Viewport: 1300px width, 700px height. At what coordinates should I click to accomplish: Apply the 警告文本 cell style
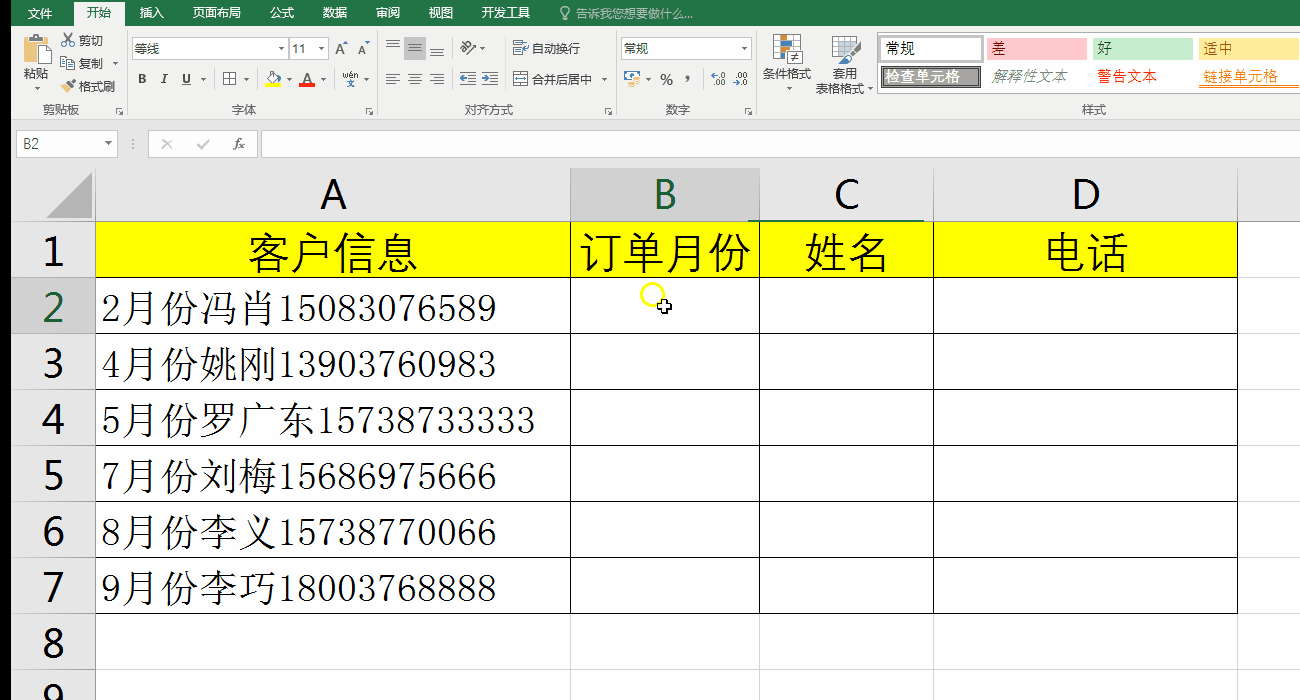point(1125,75)
